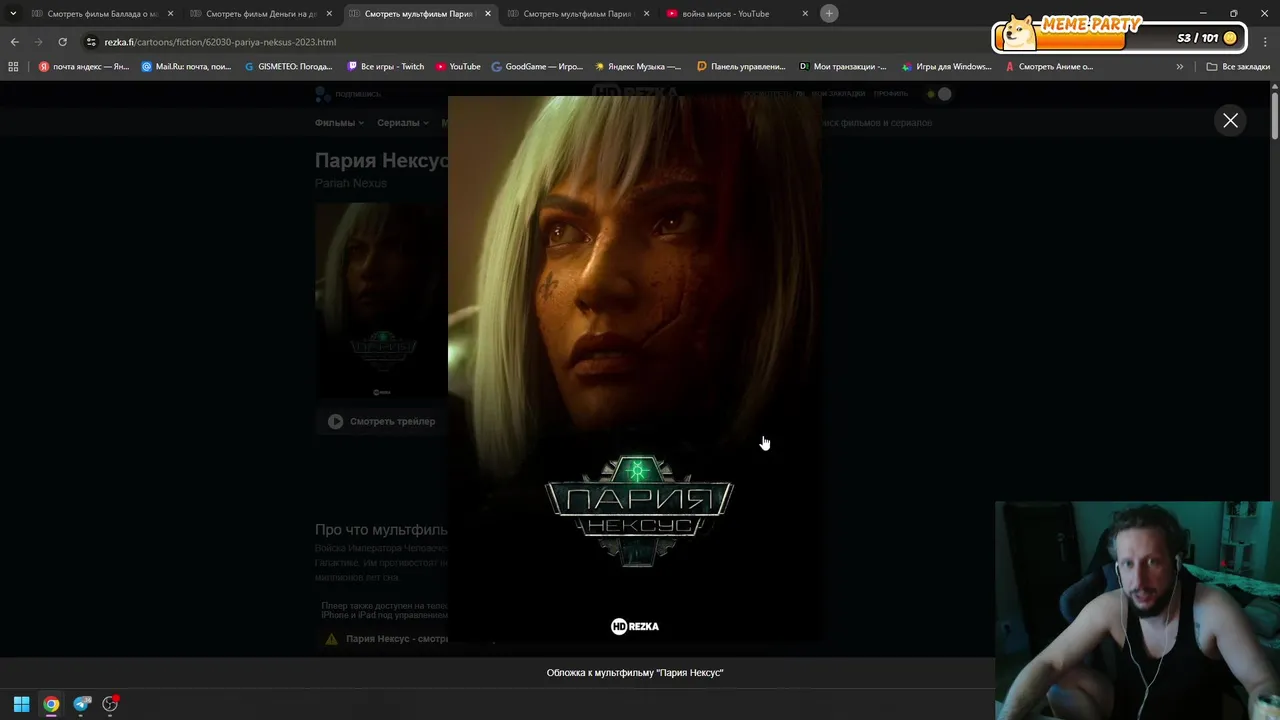Click the caption Обложка к мультфильму "Пария Нексус"
This screenshot has height=720, width=1280.
pos(635,673)
